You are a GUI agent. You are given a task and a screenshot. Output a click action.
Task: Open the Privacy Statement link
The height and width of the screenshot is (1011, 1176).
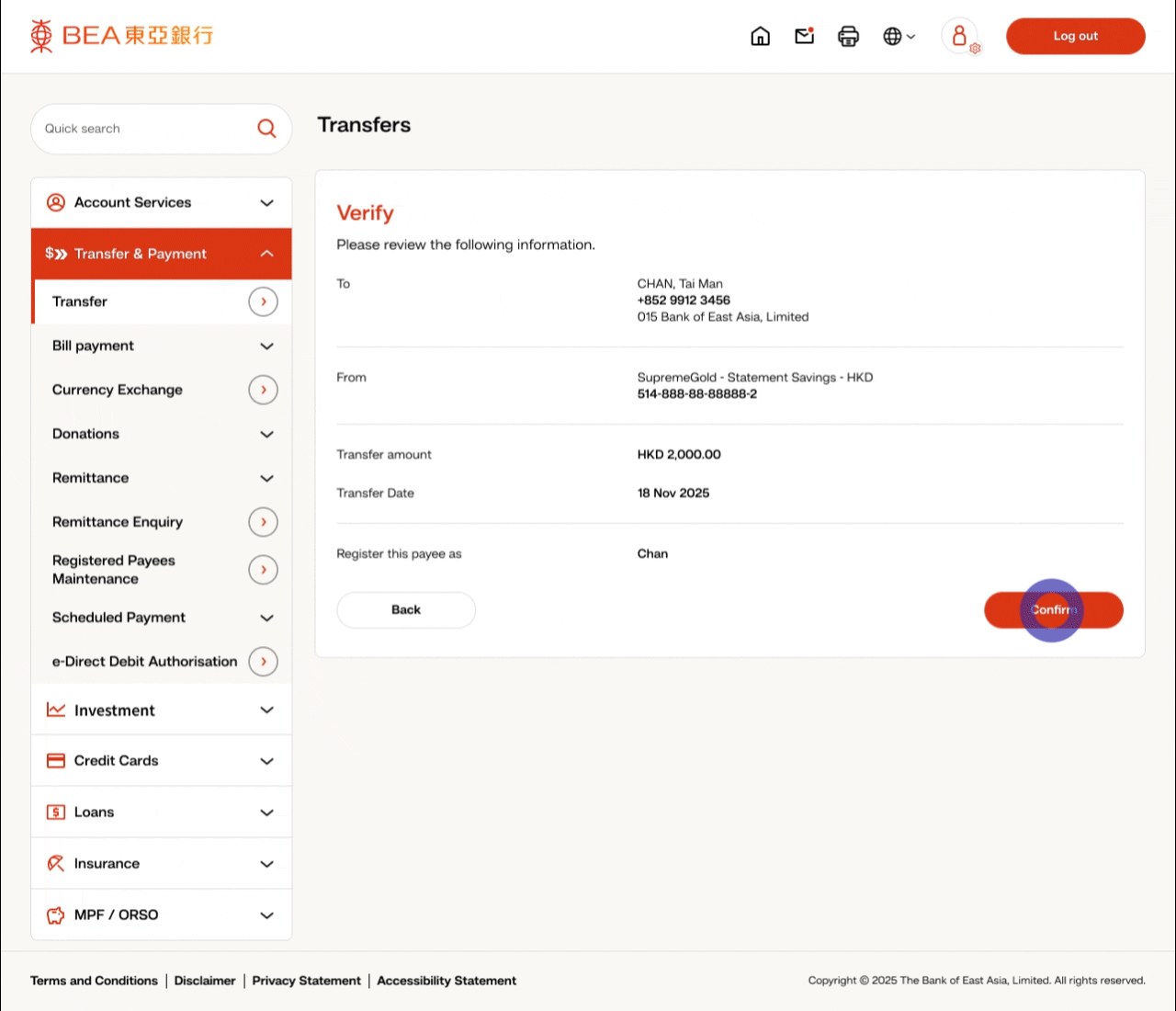[x=306, y=981]
